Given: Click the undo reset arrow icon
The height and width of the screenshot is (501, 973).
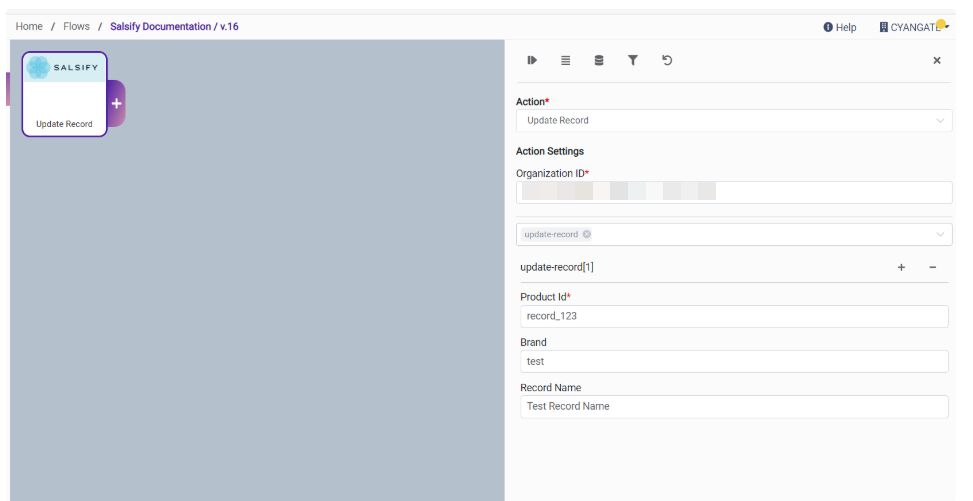Looking at the screenshot, I should click(667, 61).
